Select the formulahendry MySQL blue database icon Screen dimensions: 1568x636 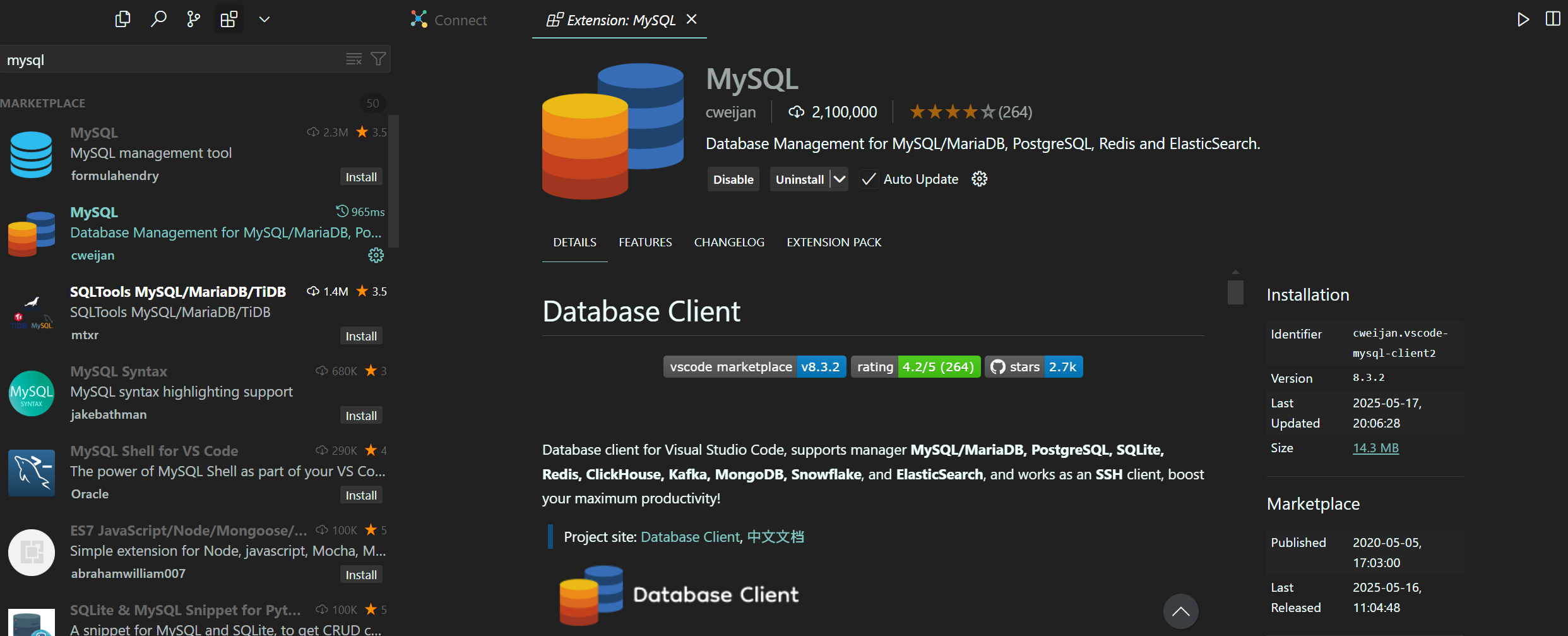31,155
